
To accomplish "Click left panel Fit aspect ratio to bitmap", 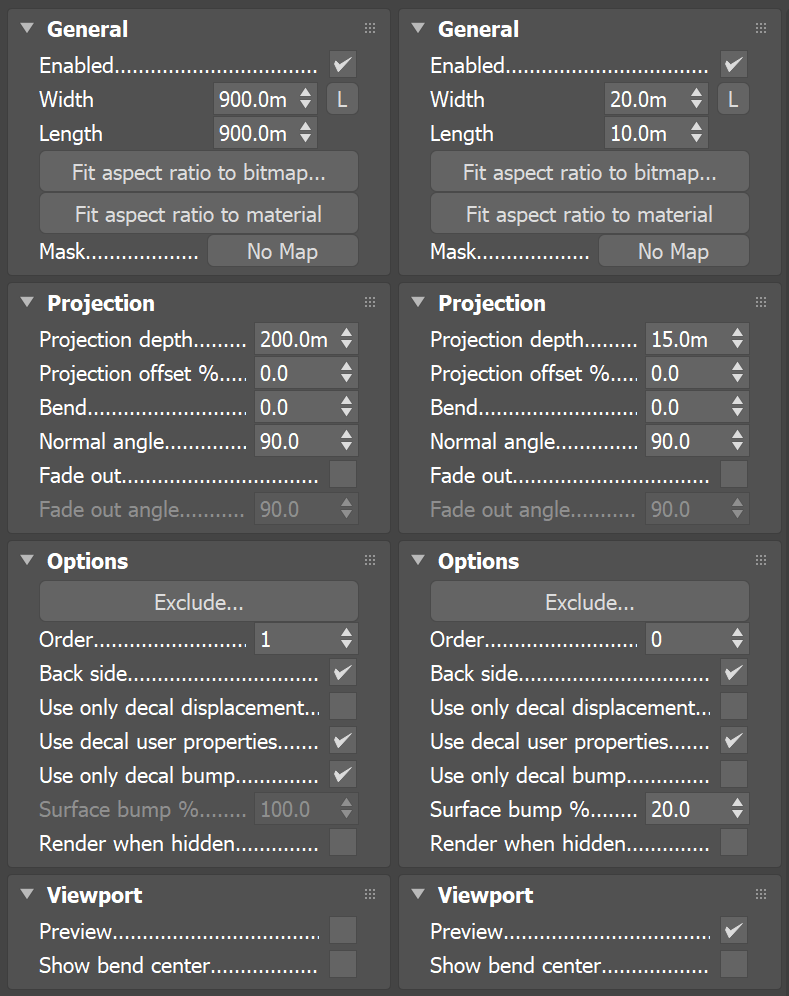I will point(199,172).
